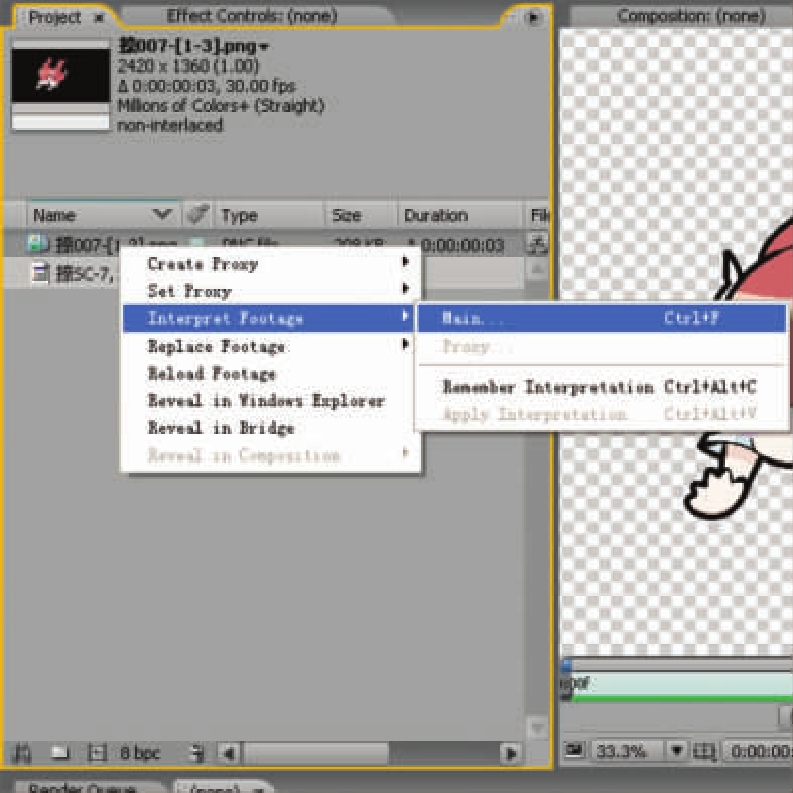Choose Create Proxy from context menu

point(271,263)
